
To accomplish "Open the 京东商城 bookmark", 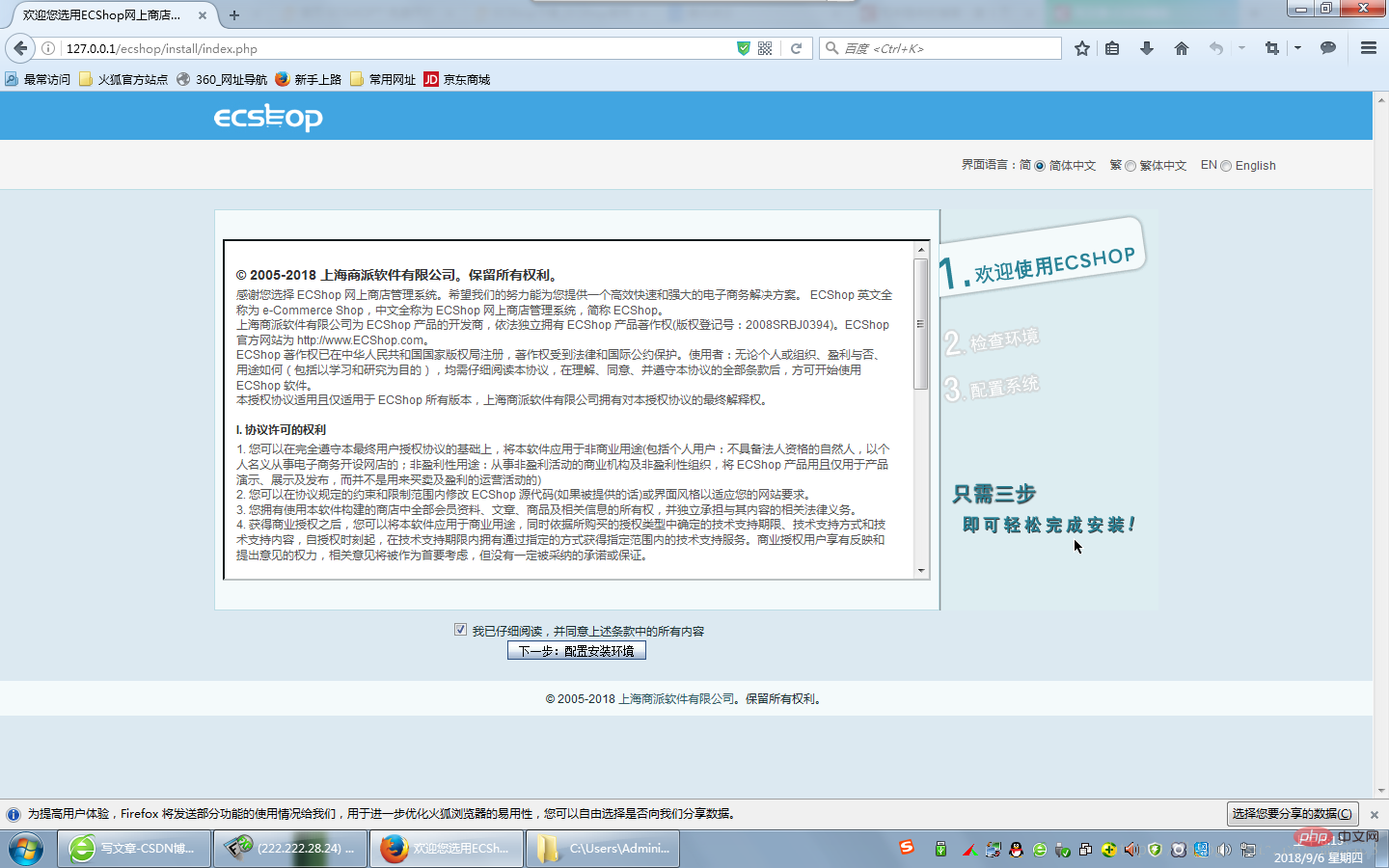I will (x=457, y=79).
